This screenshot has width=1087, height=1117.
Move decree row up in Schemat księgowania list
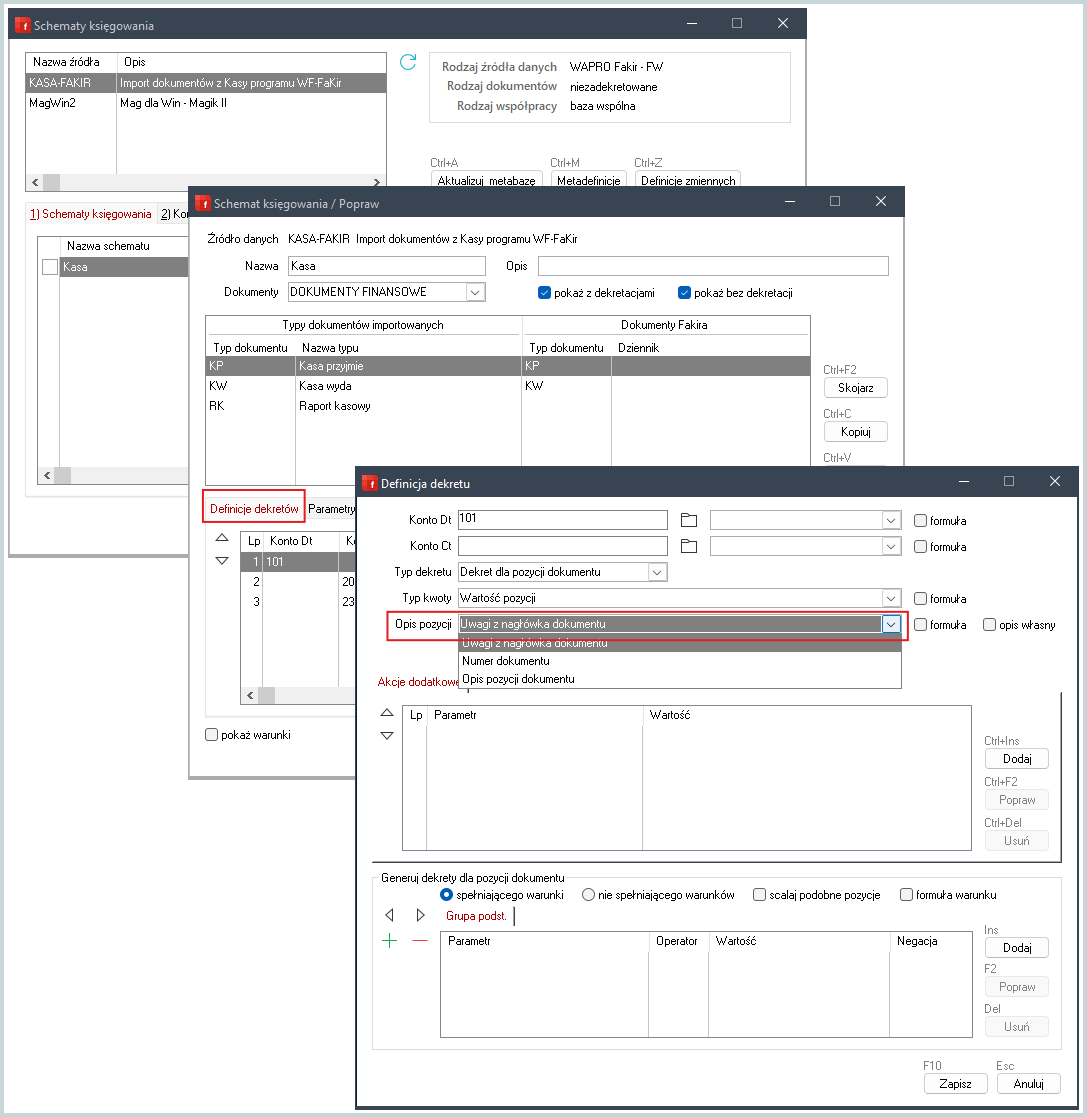[222, 538]
